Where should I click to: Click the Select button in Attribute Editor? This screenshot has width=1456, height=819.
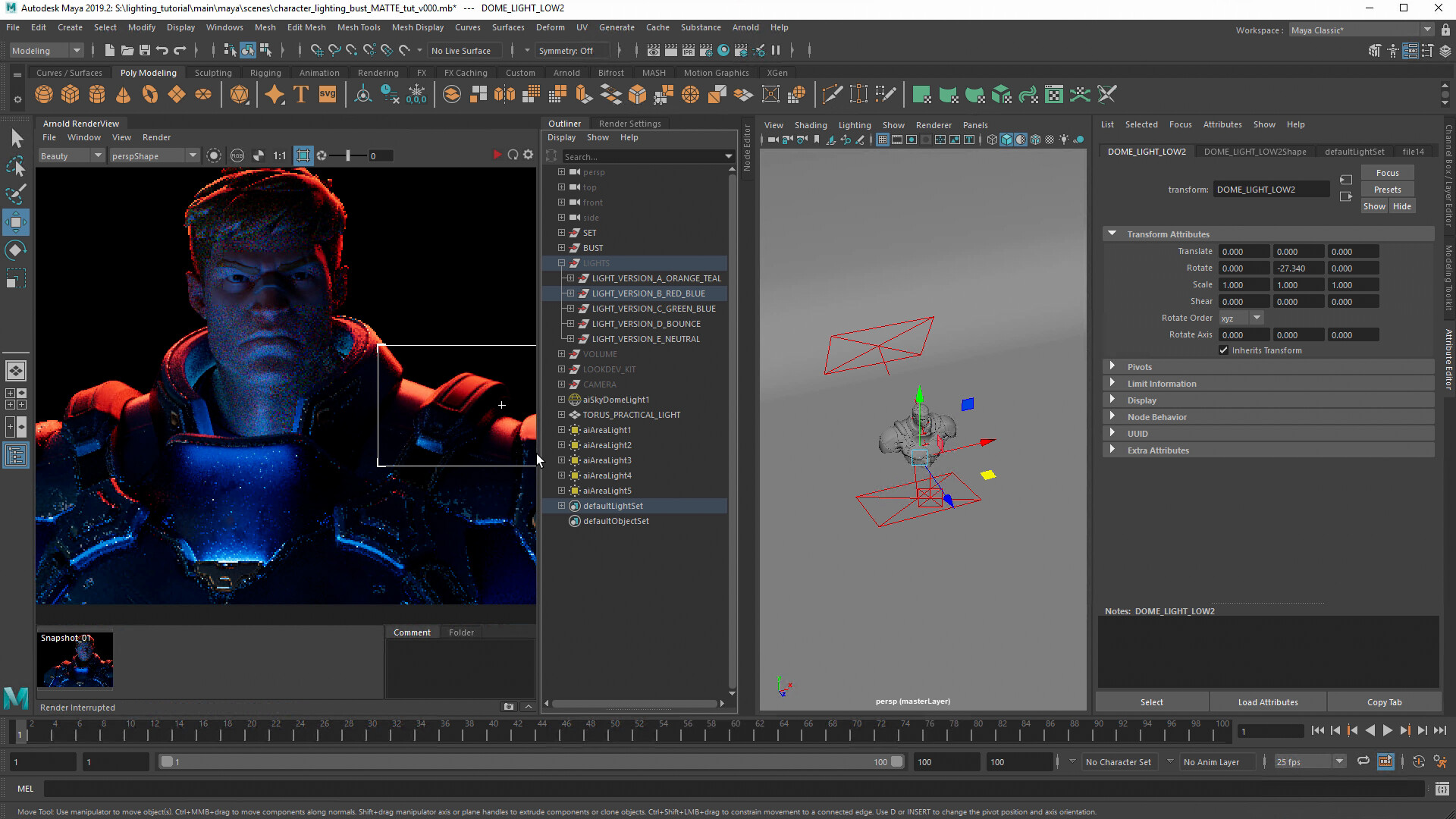click(x=1151, y=702)
